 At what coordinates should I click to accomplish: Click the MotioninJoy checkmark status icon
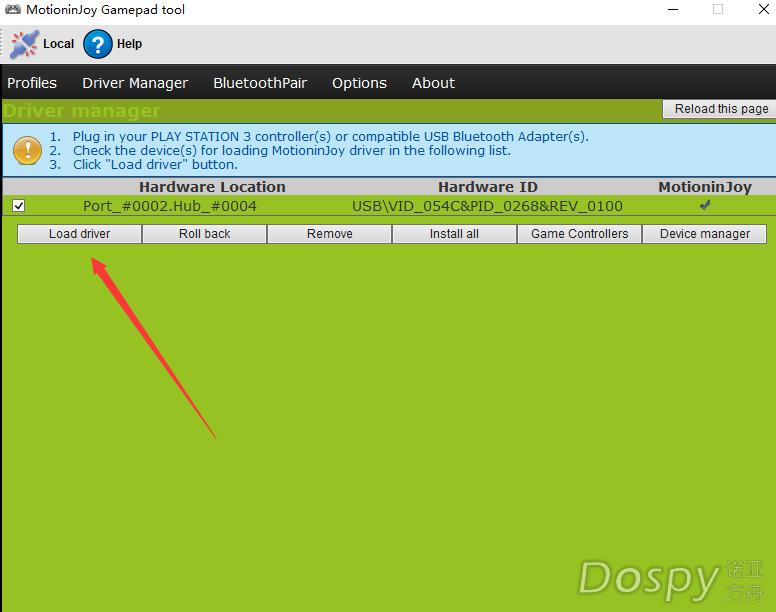pos(705,205)
